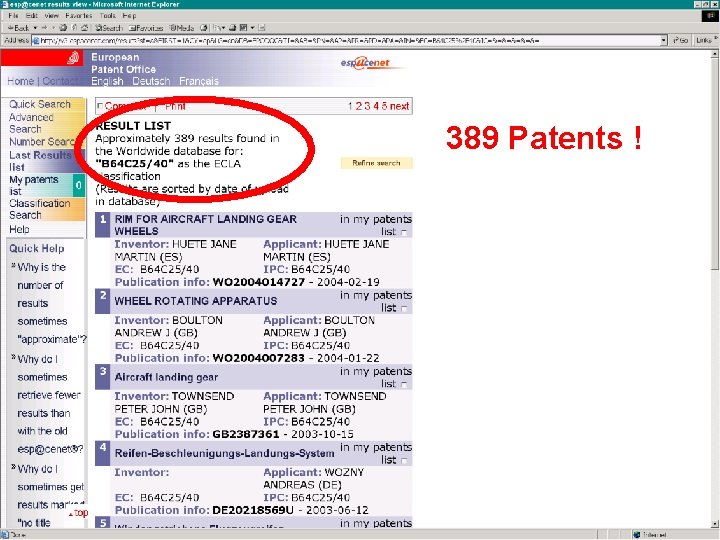Open the Edit menu
720x540 pixels.
[31, 16]
